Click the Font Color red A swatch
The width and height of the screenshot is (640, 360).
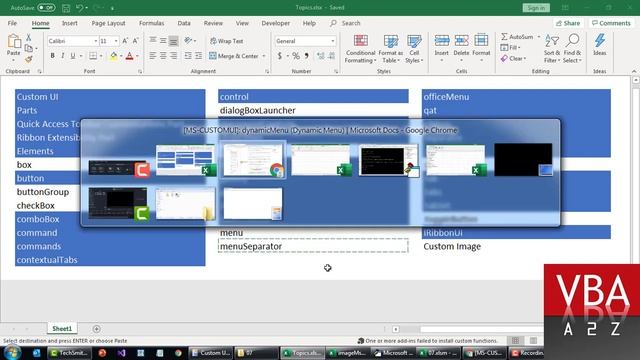point(129,56)
